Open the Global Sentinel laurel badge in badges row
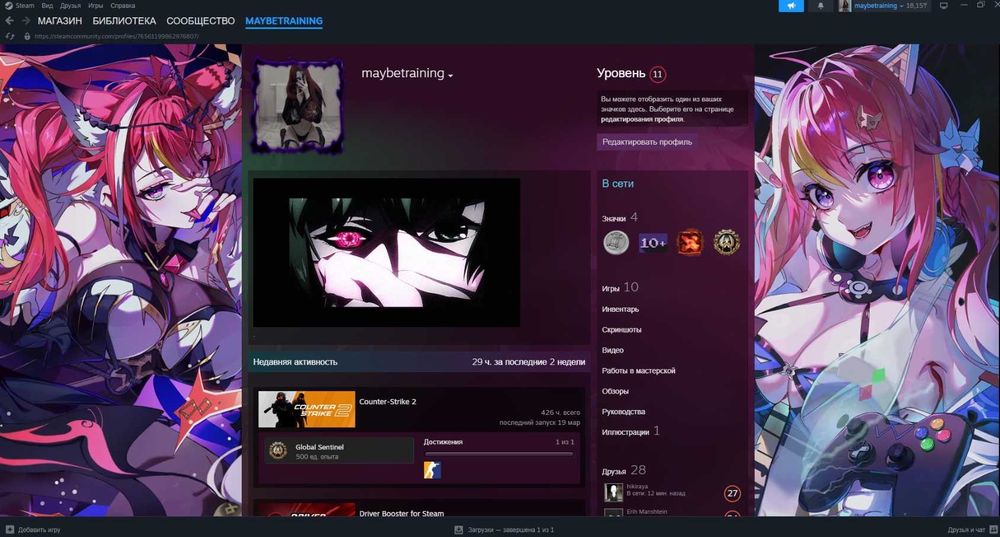 click(726, 242)
